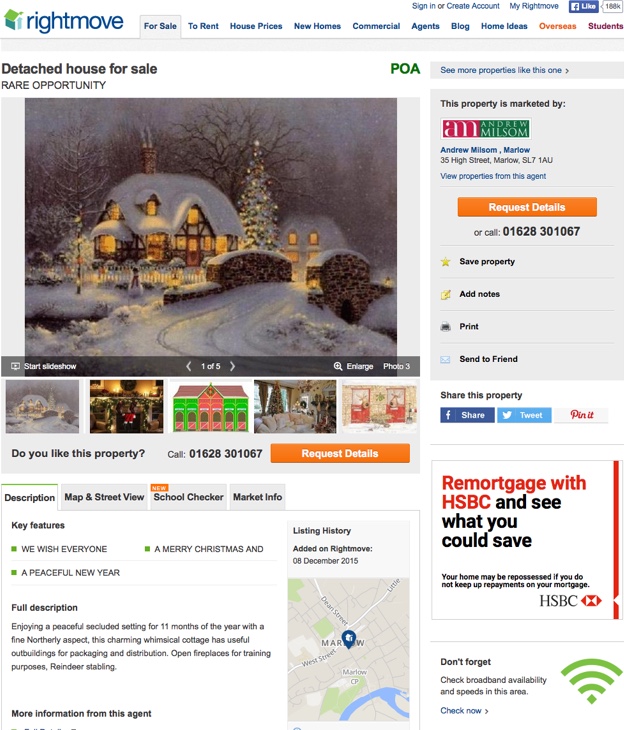Go to the previous photo with the left chevron
The image size is (624, 730).
[189, 366]
